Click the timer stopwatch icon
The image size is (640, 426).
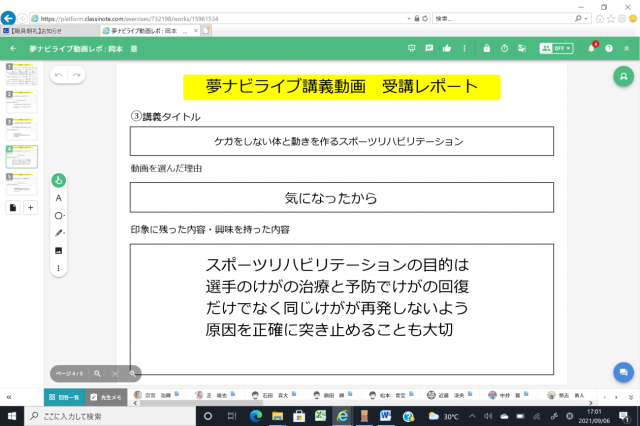(504, 48)
